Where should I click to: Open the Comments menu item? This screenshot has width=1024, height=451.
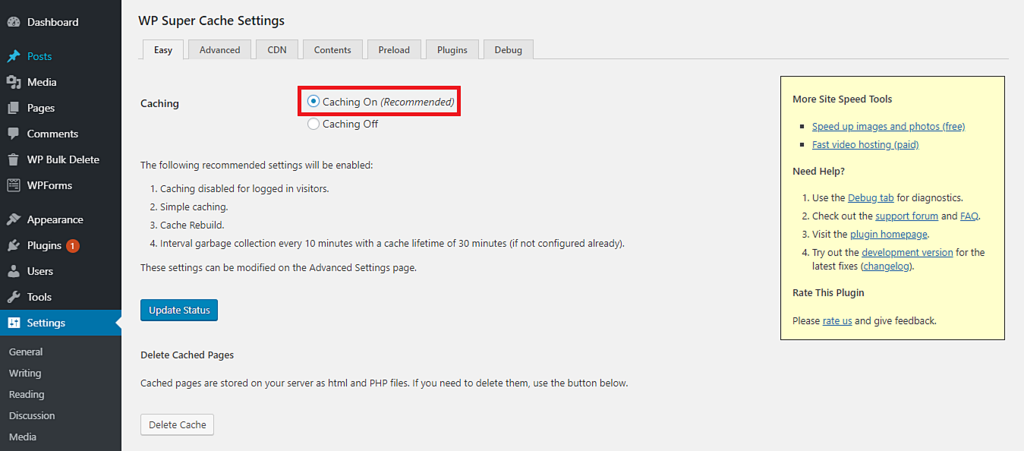pos(60,134)
